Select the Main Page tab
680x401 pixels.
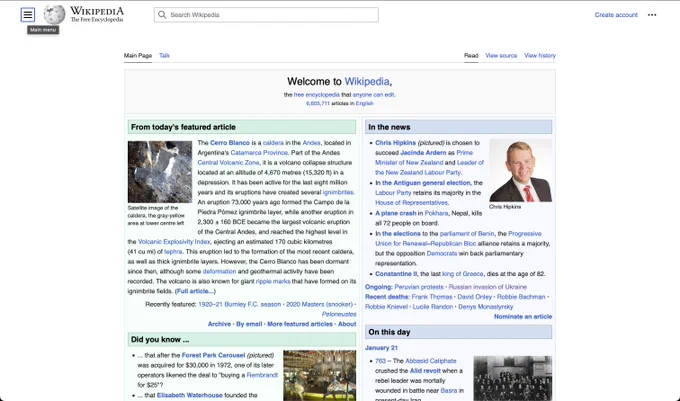pos(138,55)
